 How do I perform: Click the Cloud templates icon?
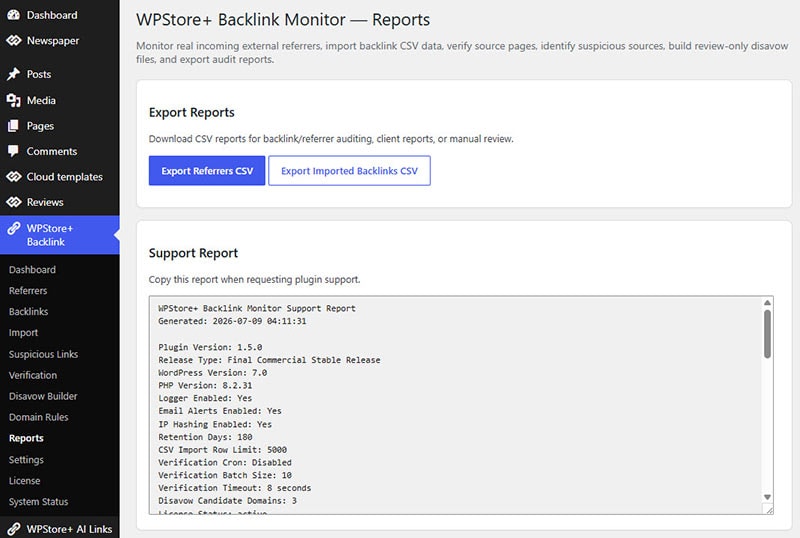[13, 177]
